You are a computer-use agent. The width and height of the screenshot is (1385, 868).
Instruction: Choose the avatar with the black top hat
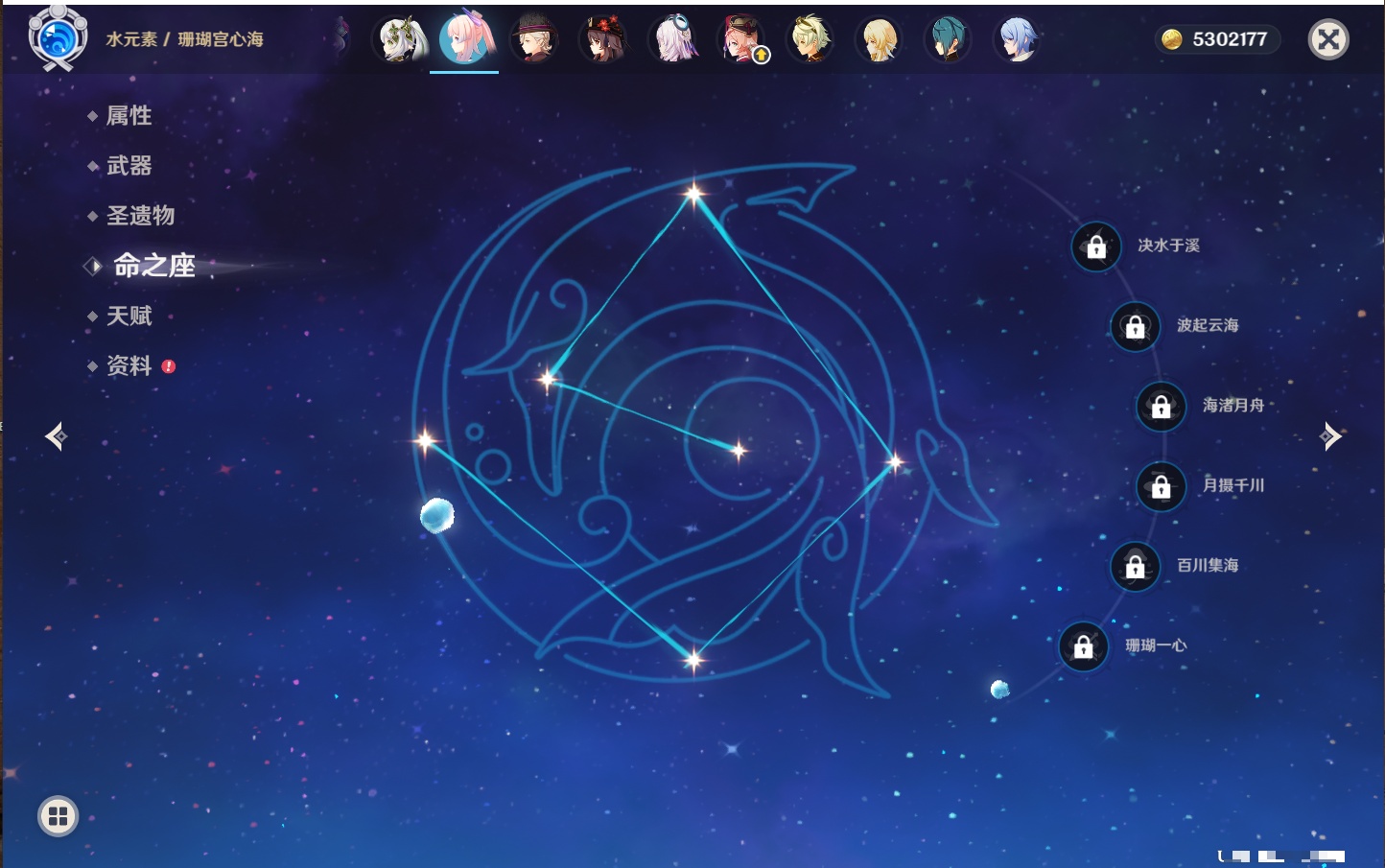pos(534,40)
